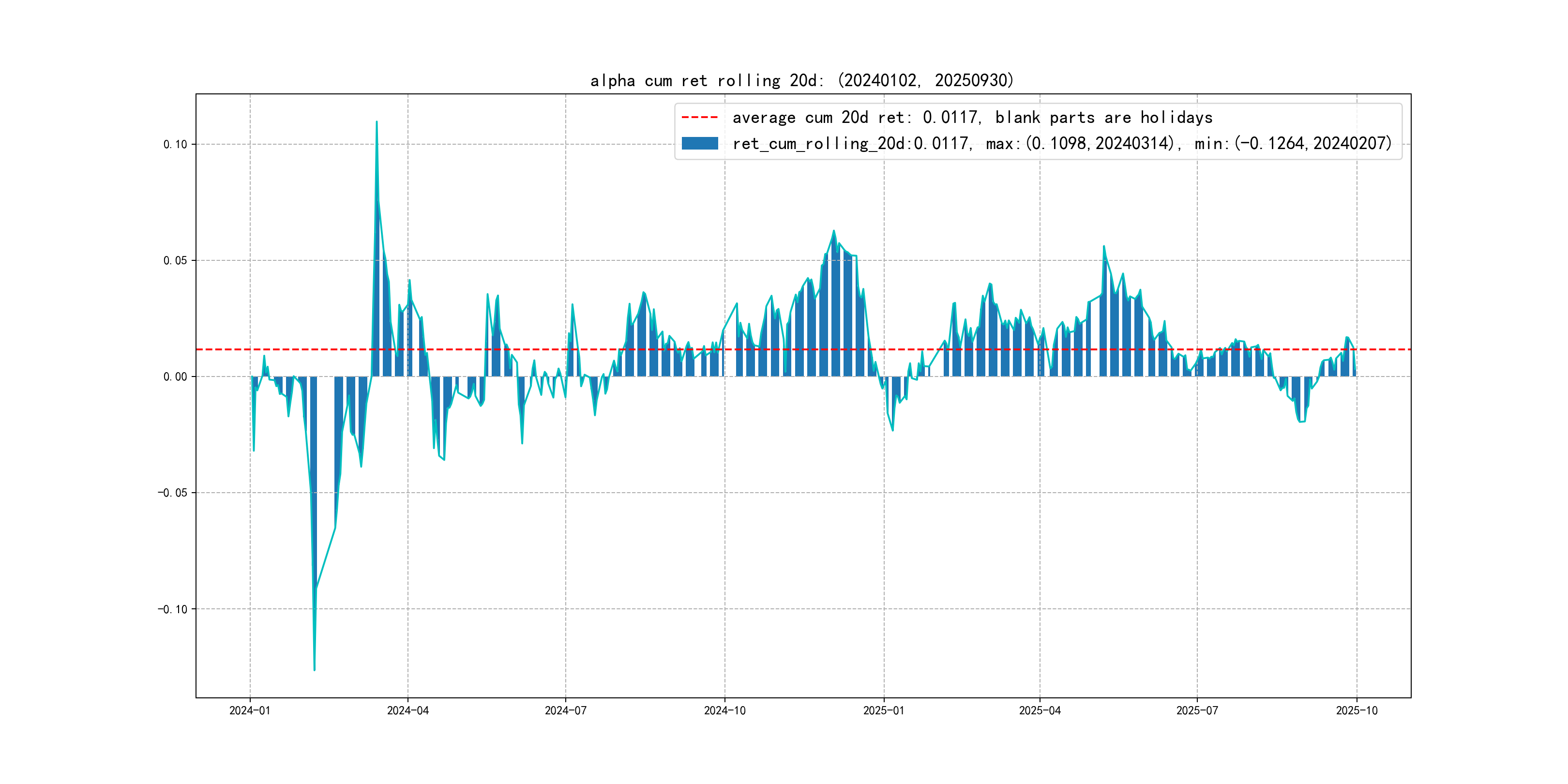Click the average cum 20d ret legend label
The height and width of the screenshot is (784, 1568).
[x=972, y=117]
